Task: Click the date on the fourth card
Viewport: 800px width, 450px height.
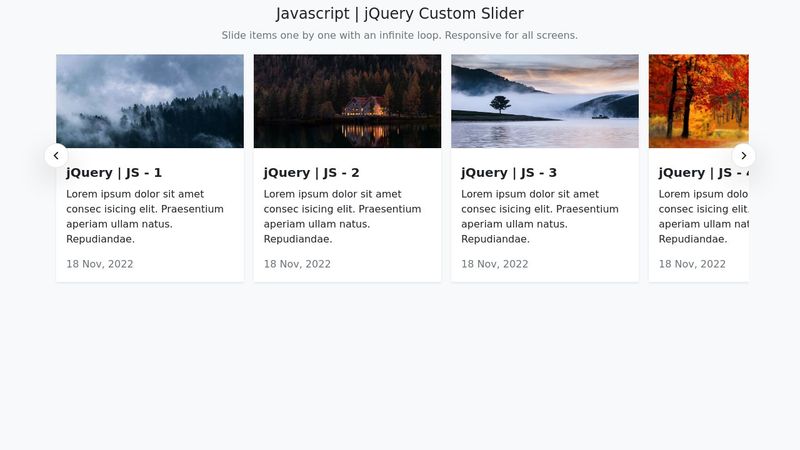Action: click(x=692, y=264)
